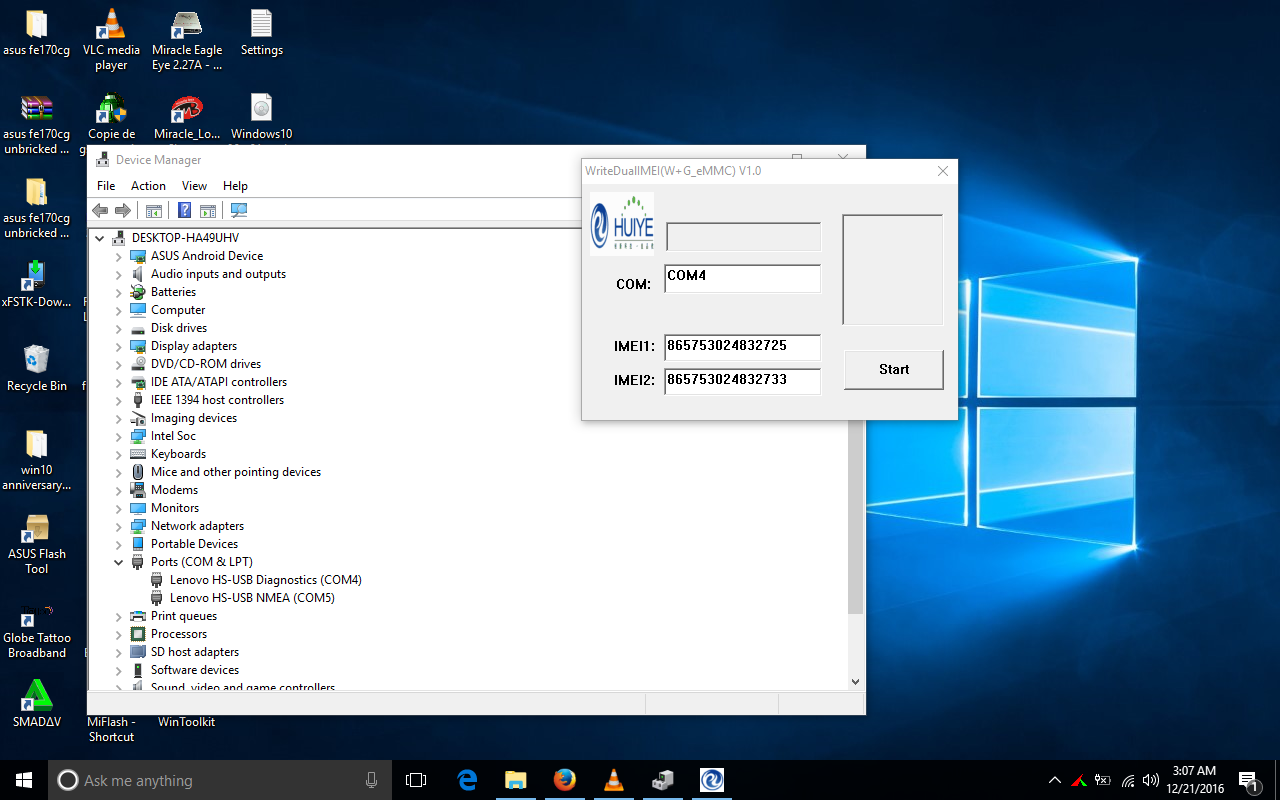
Task: Open the File menu in Device Manager
Action: 106,186
